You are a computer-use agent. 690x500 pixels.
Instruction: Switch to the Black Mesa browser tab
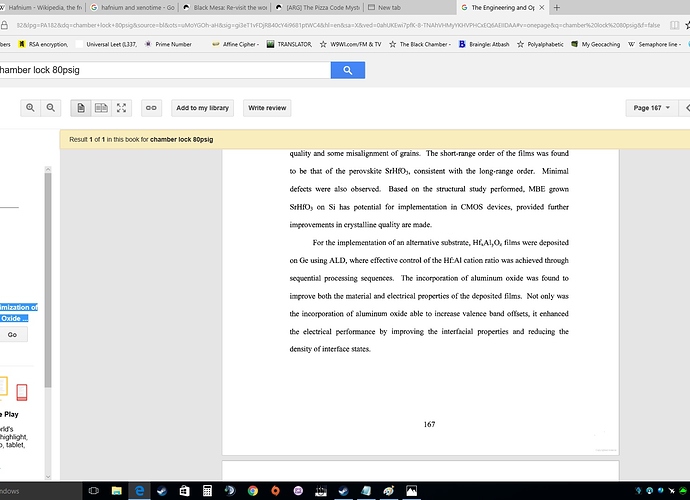(228, 7)
